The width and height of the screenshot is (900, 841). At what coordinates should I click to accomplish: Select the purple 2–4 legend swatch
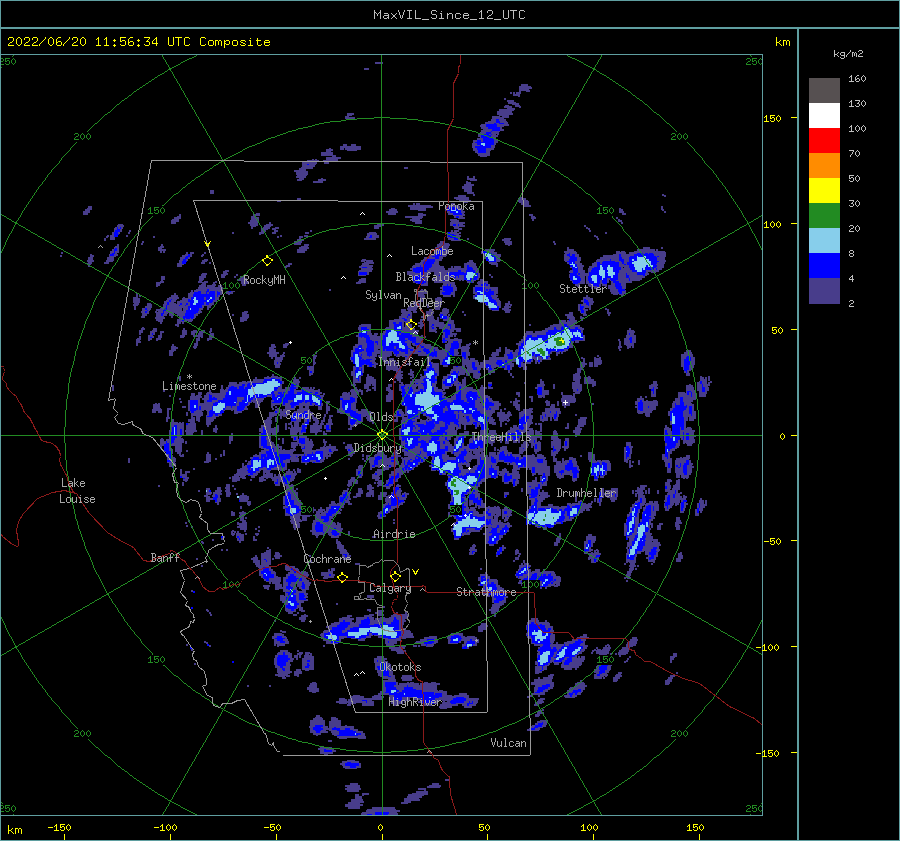[x=824, y=291]
